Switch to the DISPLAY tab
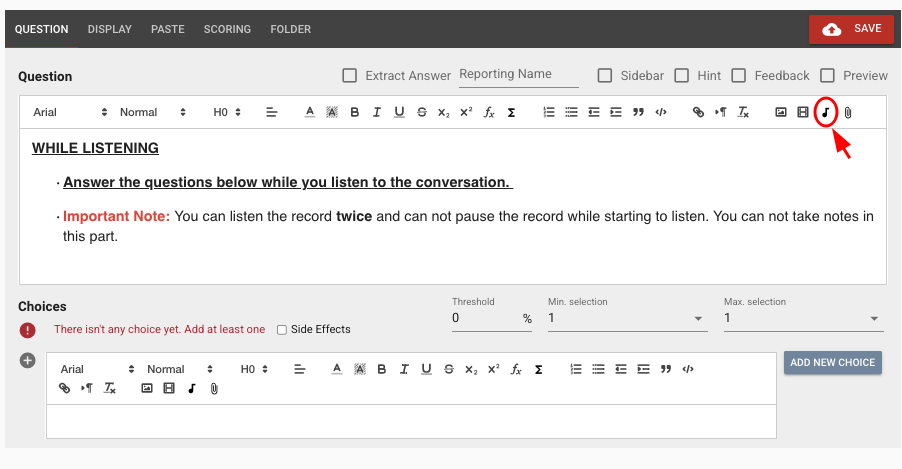This screenshot has width=902, height=469. pyautogui.click(x=110, y=29)
